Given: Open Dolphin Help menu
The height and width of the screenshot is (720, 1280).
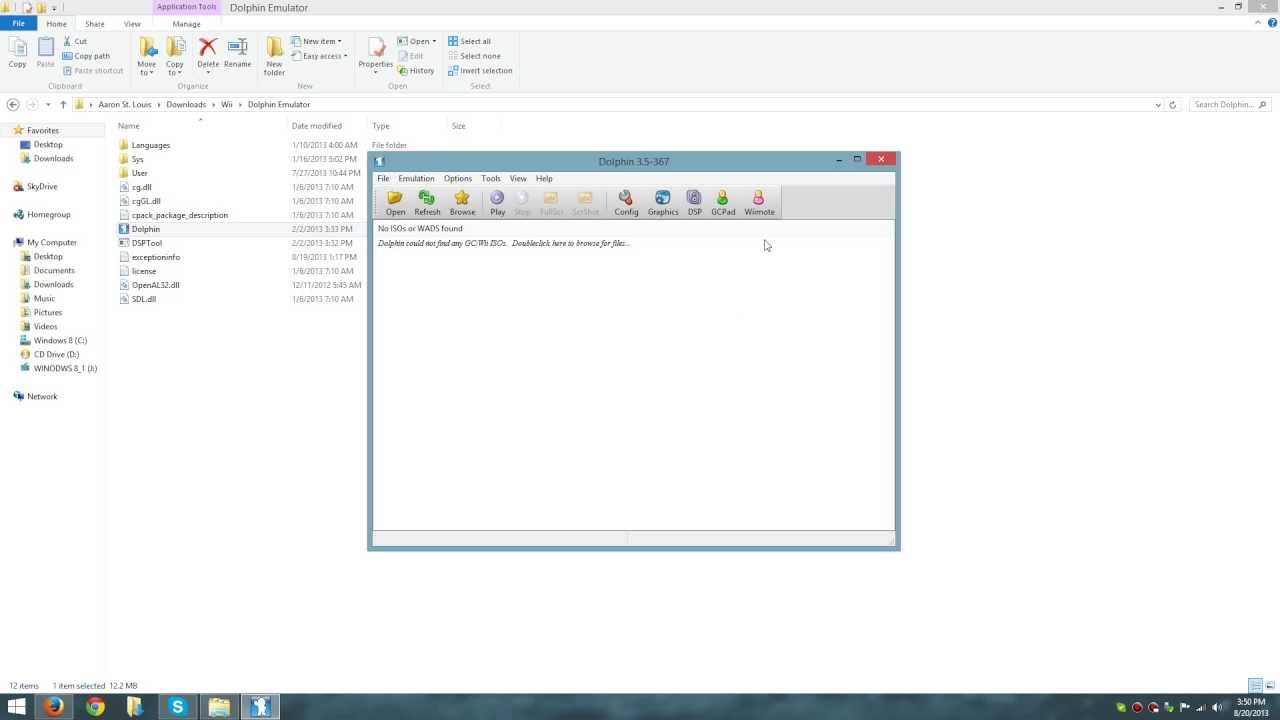Looking at the screenshot, I should [x=544, y=178].
